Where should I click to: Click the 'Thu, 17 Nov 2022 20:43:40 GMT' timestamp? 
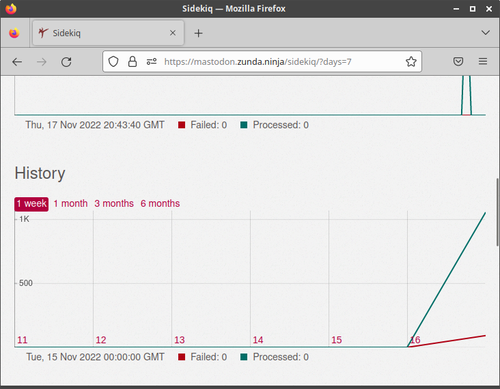pyautogui.click(x=95, y=125)
